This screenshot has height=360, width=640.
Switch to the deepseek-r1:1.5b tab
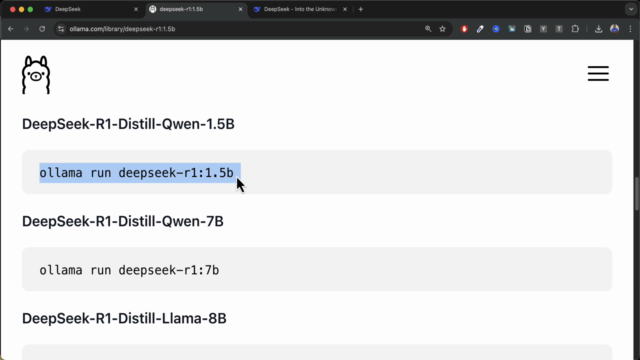[x=196, y=9]
